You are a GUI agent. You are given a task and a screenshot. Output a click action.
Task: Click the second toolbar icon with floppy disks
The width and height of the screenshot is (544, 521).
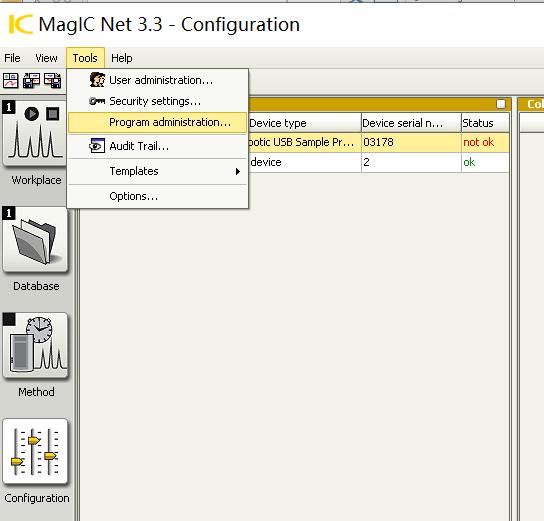31,80
